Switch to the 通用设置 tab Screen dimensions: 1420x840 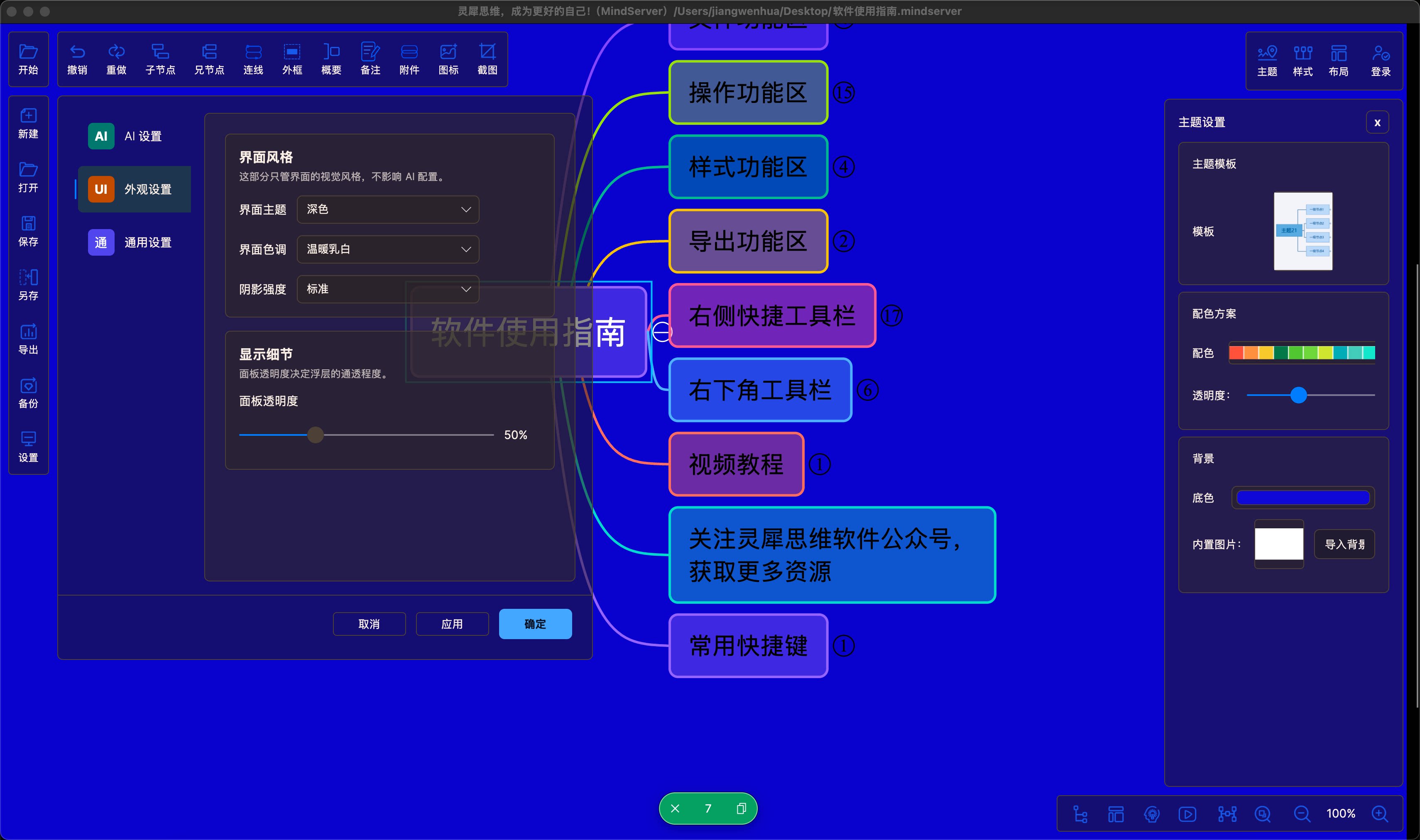tap(134, 242)
